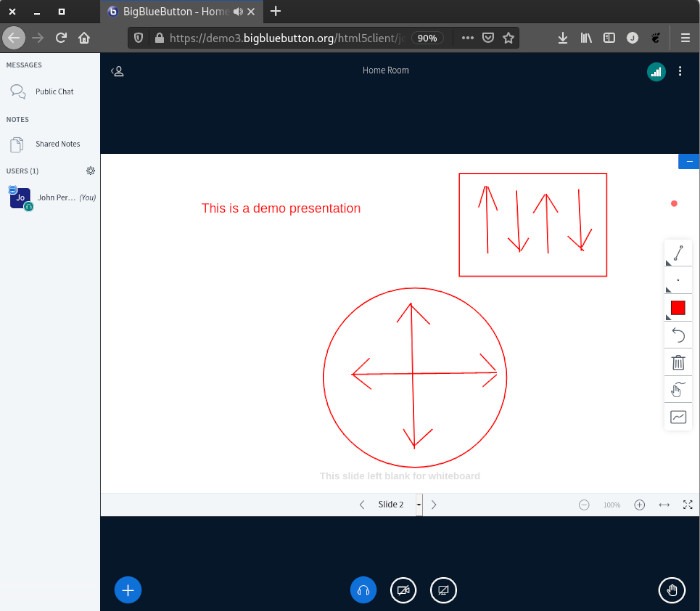Open browser library
Image resolution: width=700 pixels, height=611 pixels.
coord(586,38)
